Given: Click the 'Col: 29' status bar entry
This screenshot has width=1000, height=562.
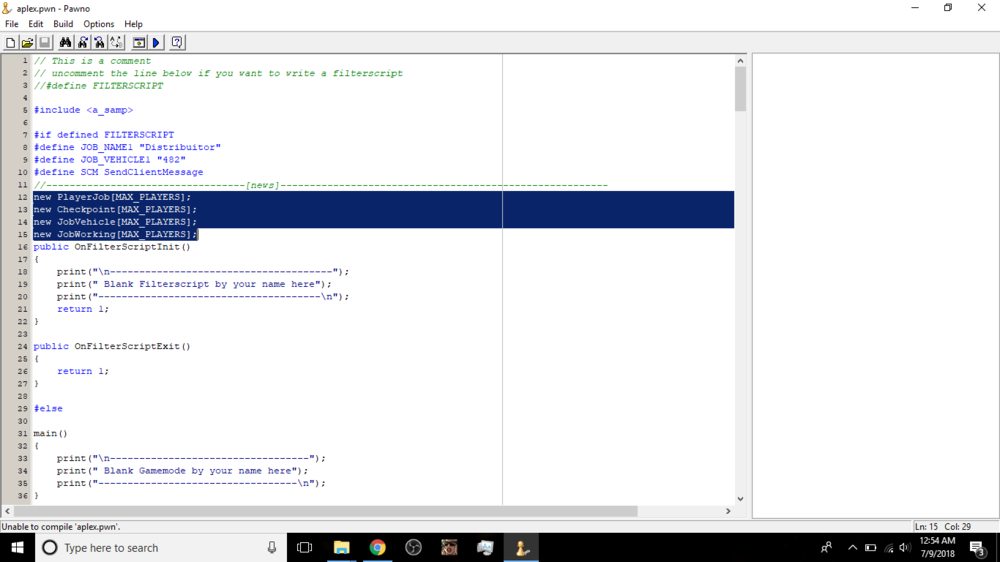Looking at the screenshot, I should tap(957, 527).
